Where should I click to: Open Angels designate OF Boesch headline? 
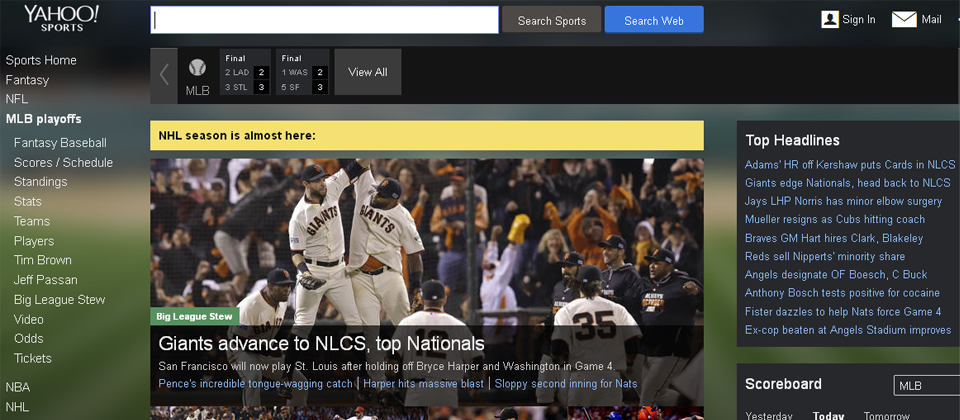[x=836, y=275]
